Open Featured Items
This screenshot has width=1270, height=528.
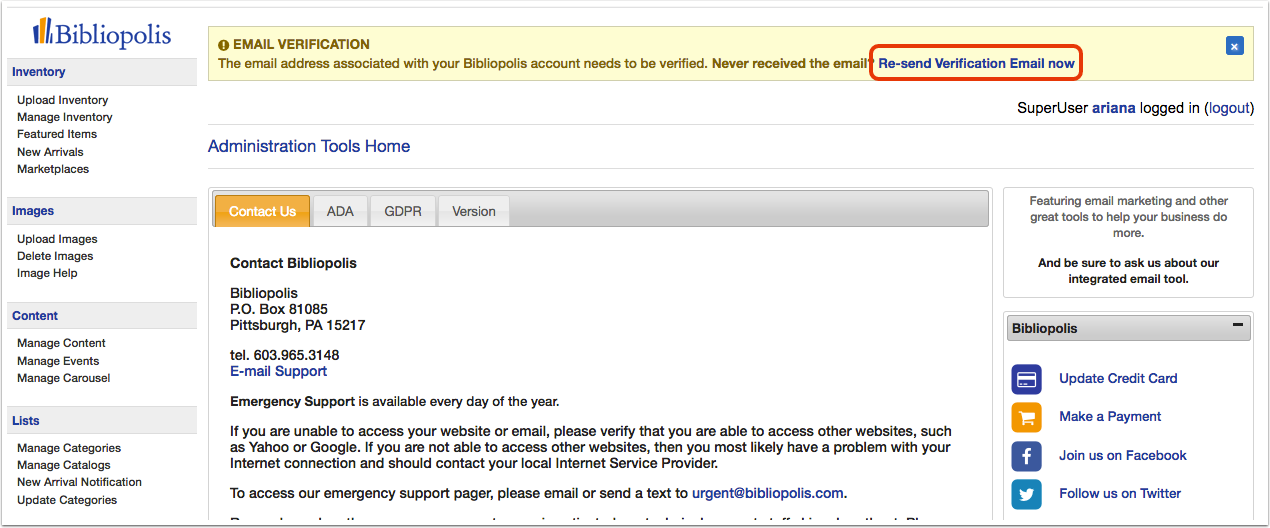coord(57,134)
